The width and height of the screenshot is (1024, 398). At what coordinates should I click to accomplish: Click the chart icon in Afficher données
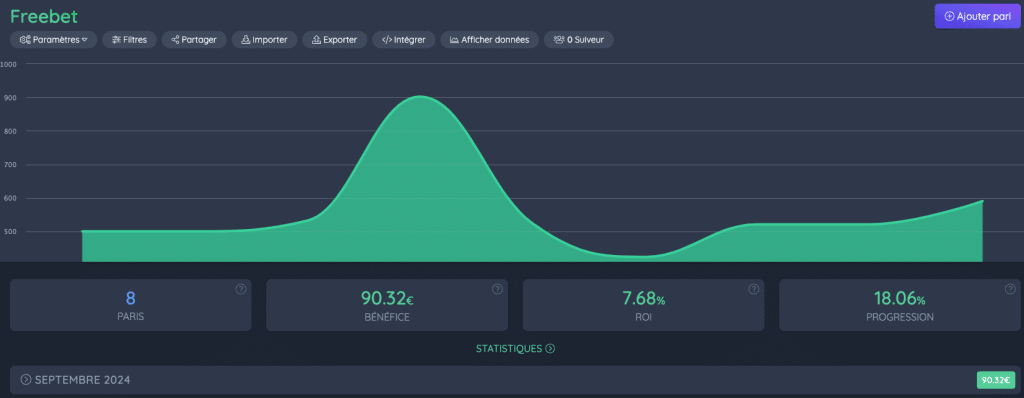[x=454, y=40]
